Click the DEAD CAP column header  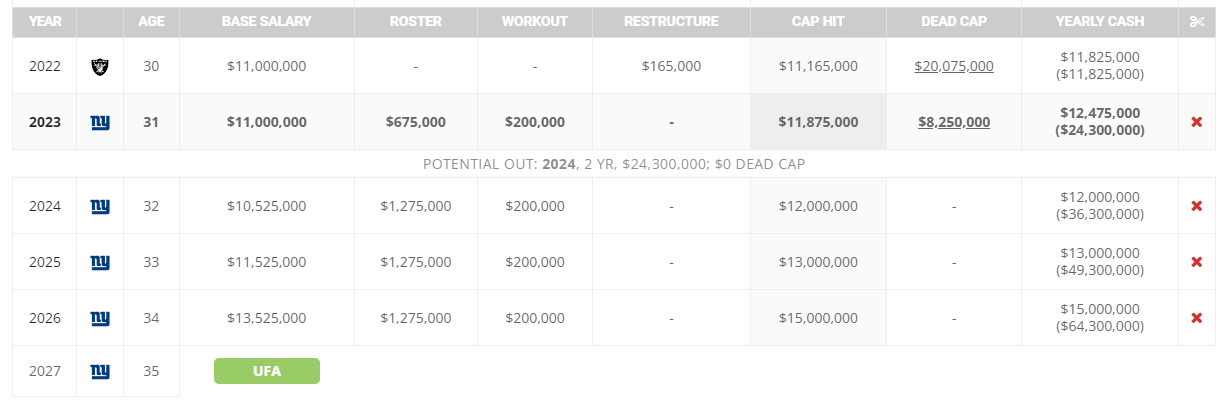(954, 21)
